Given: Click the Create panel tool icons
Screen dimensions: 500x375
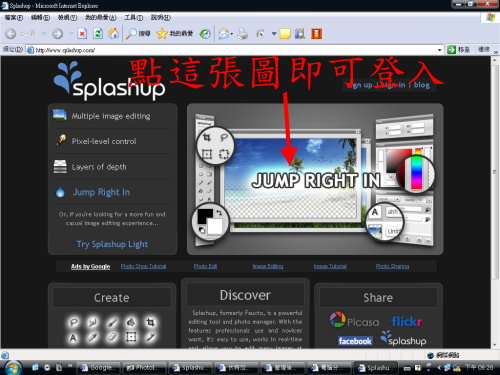Looking at the screenshot, I should pyautogui.click(x=112, y=330).
